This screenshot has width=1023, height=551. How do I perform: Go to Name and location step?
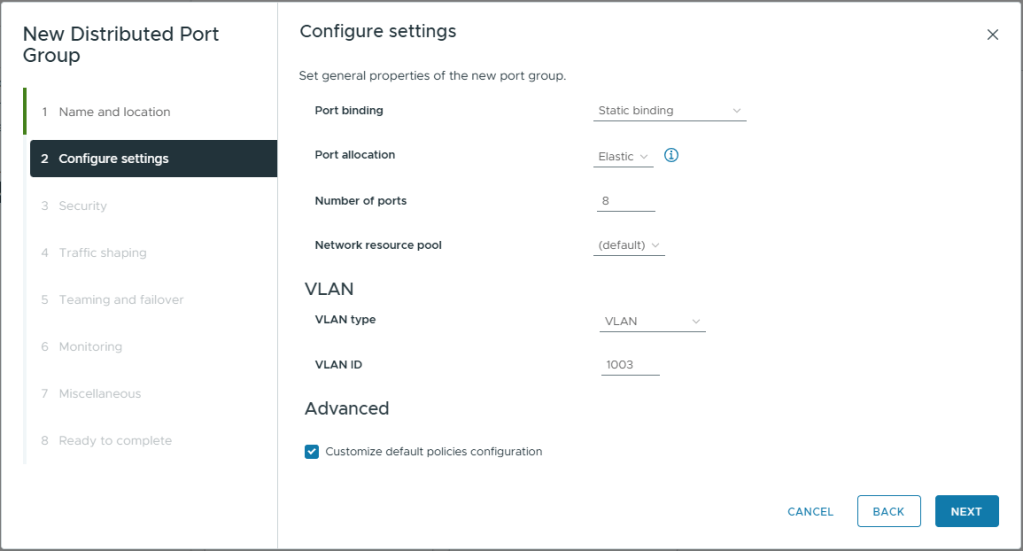coord(114,112)
